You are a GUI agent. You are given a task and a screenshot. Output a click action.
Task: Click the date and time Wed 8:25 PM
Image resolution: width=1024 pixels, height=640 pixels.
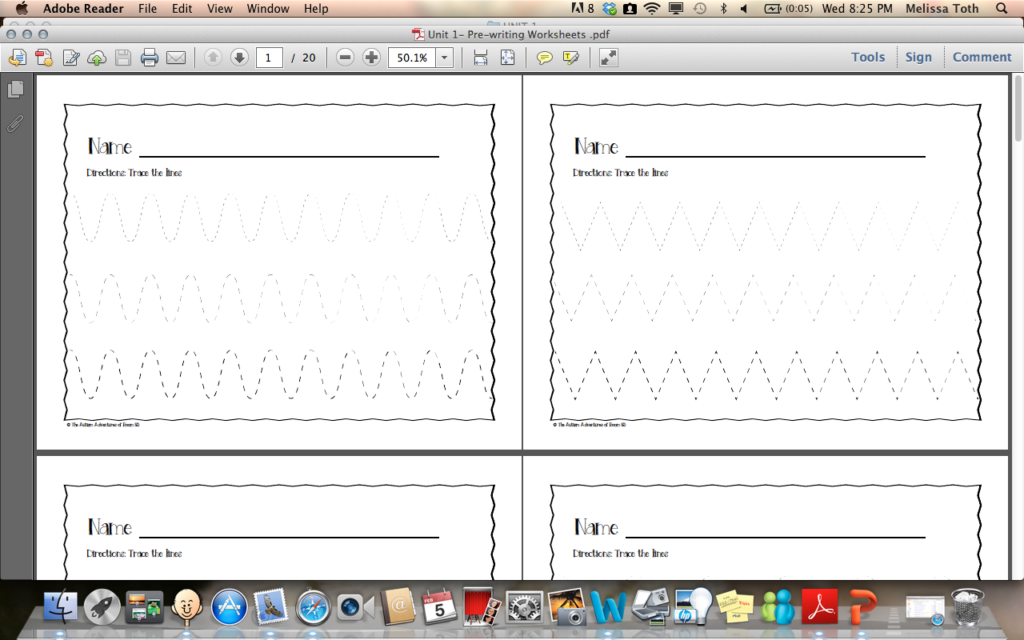coord(857,8)
